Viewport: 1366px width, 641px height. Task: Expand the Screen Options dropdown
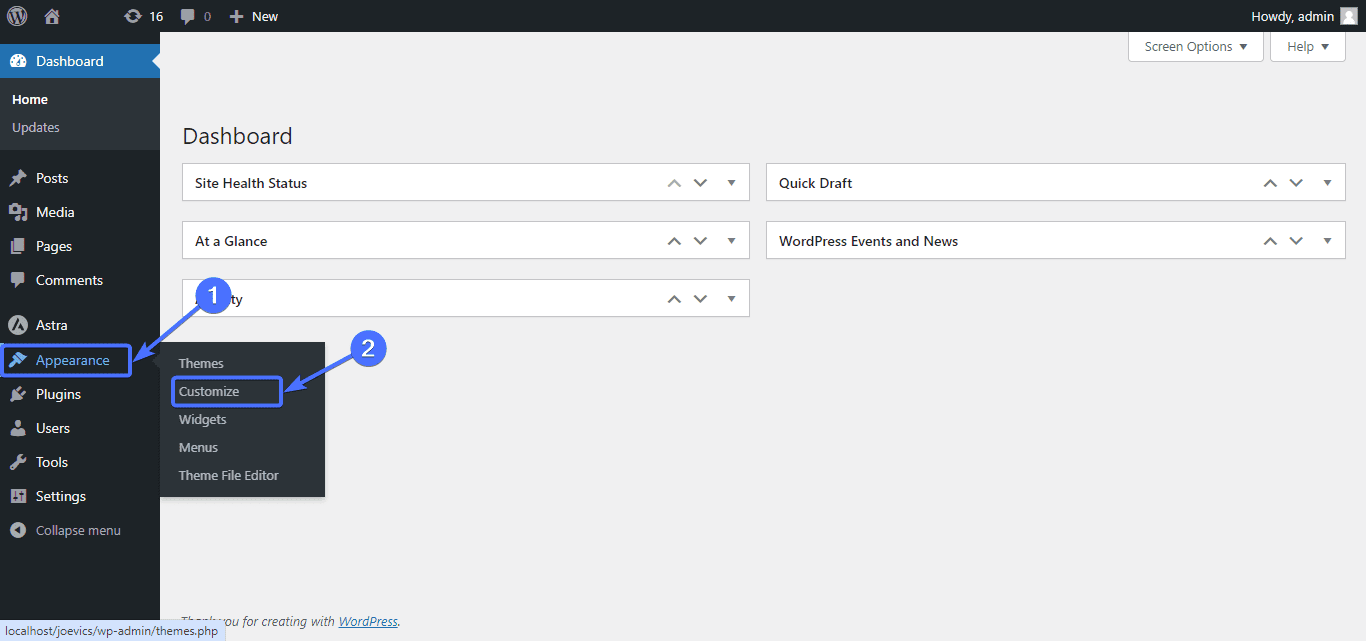pyautogui.click(x=1196, y=46)
